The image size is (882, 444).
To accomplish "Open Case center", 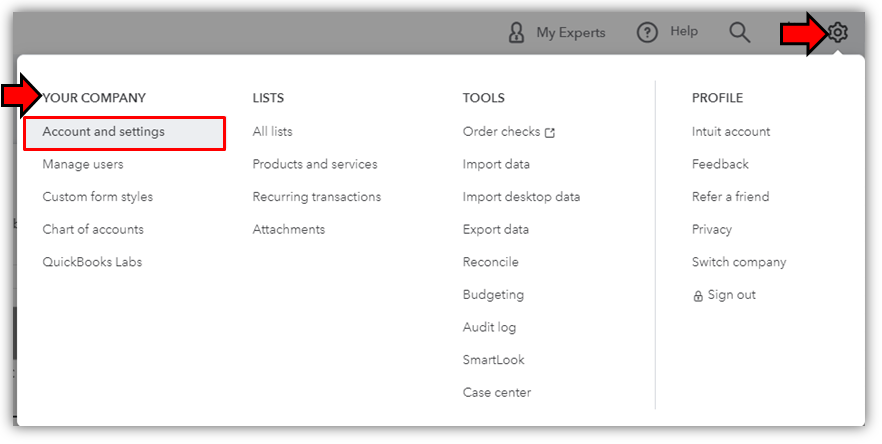I will tap(497, 393).
